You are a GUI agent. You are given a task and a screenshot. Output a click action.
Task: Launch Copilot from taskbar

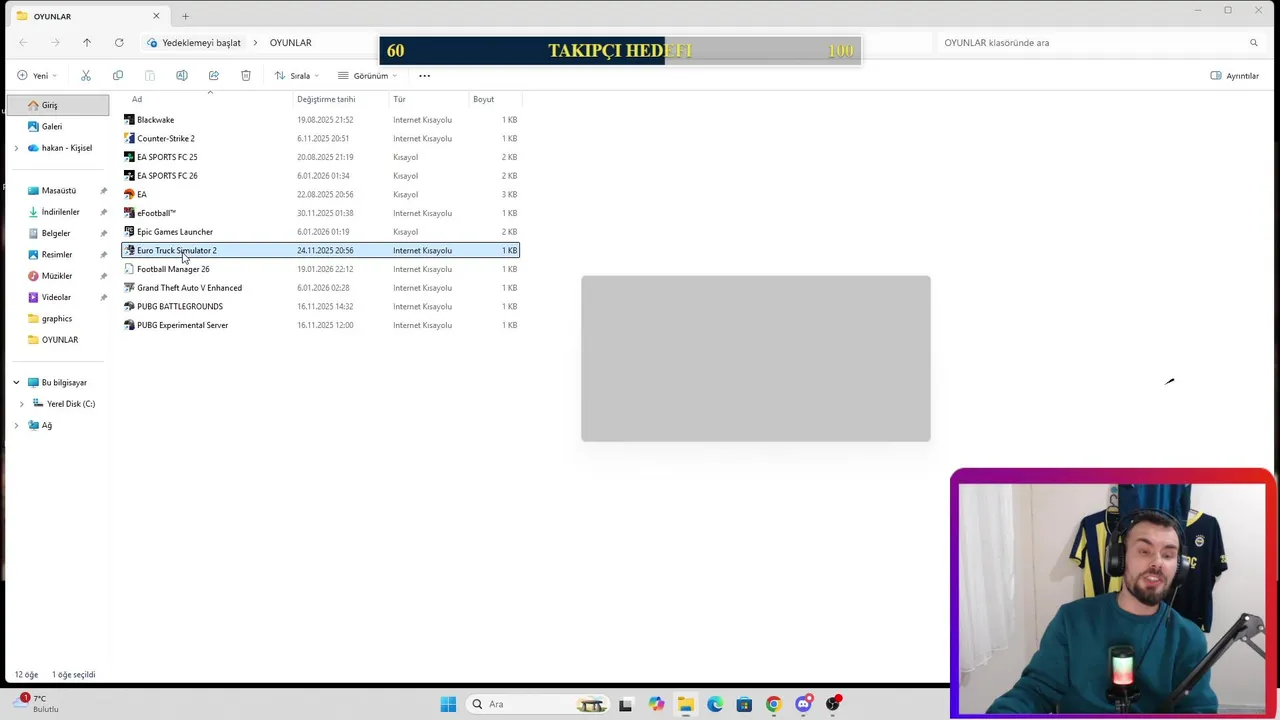coord(656,704)
